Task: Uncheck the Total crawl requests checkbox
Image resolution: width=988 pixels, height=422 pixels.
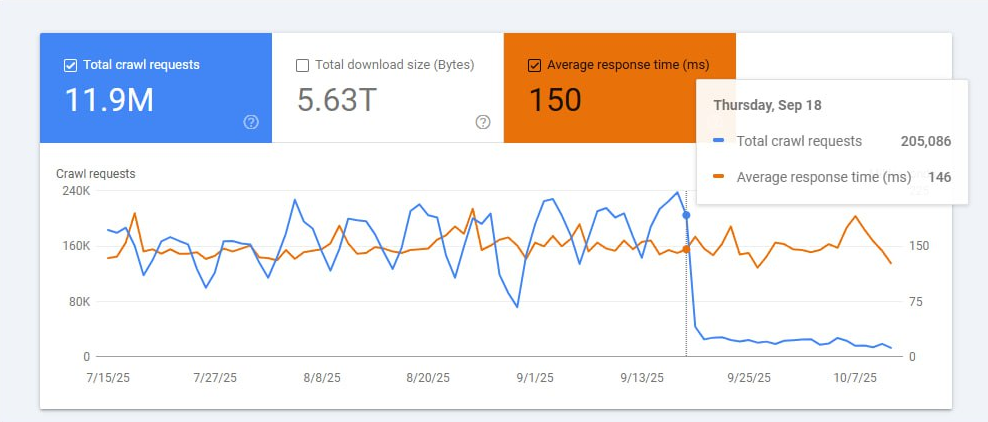Action: click(x=70, y=65)
